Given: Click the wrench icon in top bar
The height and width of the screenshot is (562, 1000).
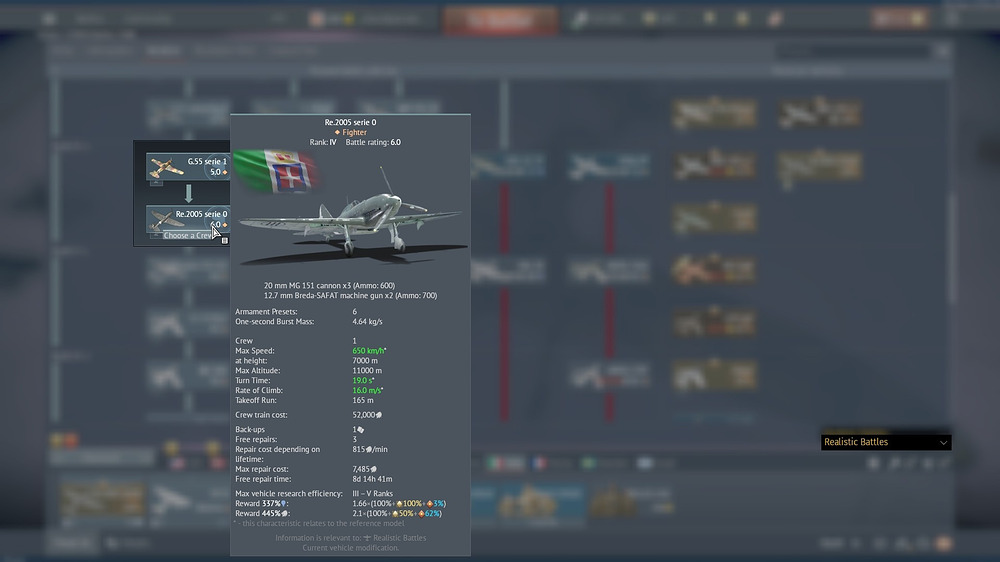Looking at the screenshot, I should (580, 20).
